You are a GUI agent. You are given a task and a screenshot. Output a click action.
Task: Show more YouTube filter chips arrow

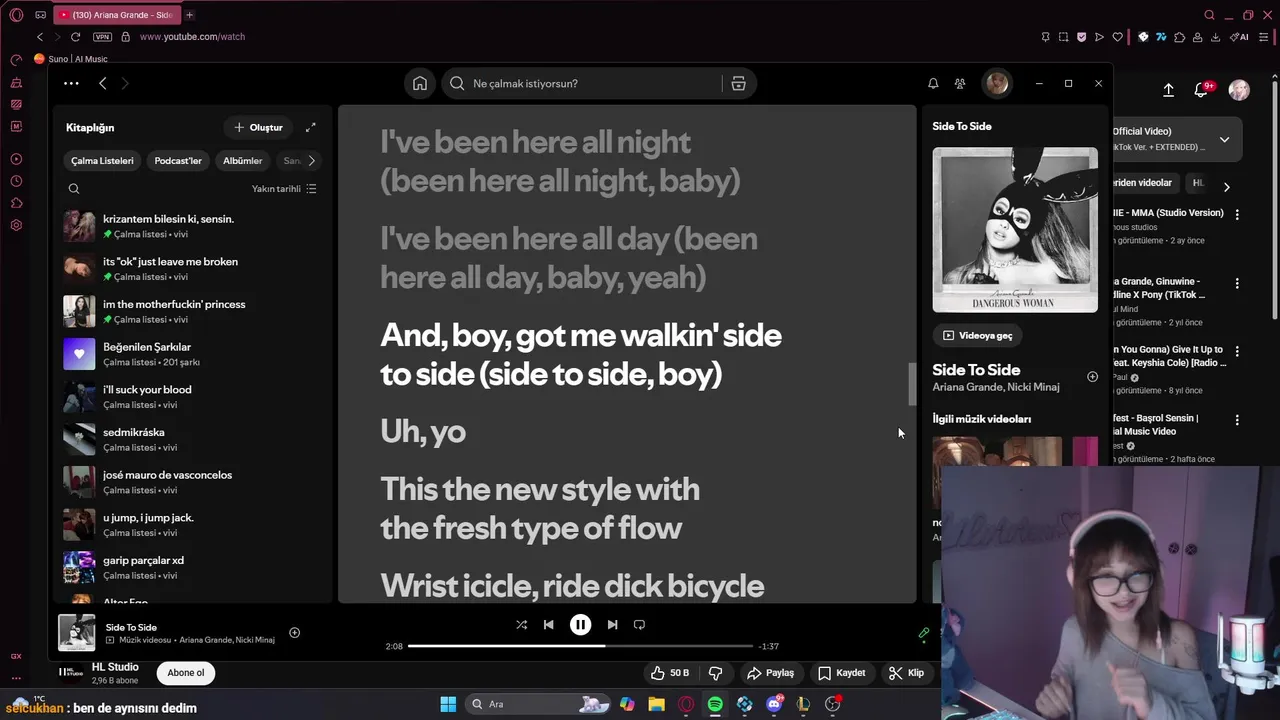[1226, 187]
